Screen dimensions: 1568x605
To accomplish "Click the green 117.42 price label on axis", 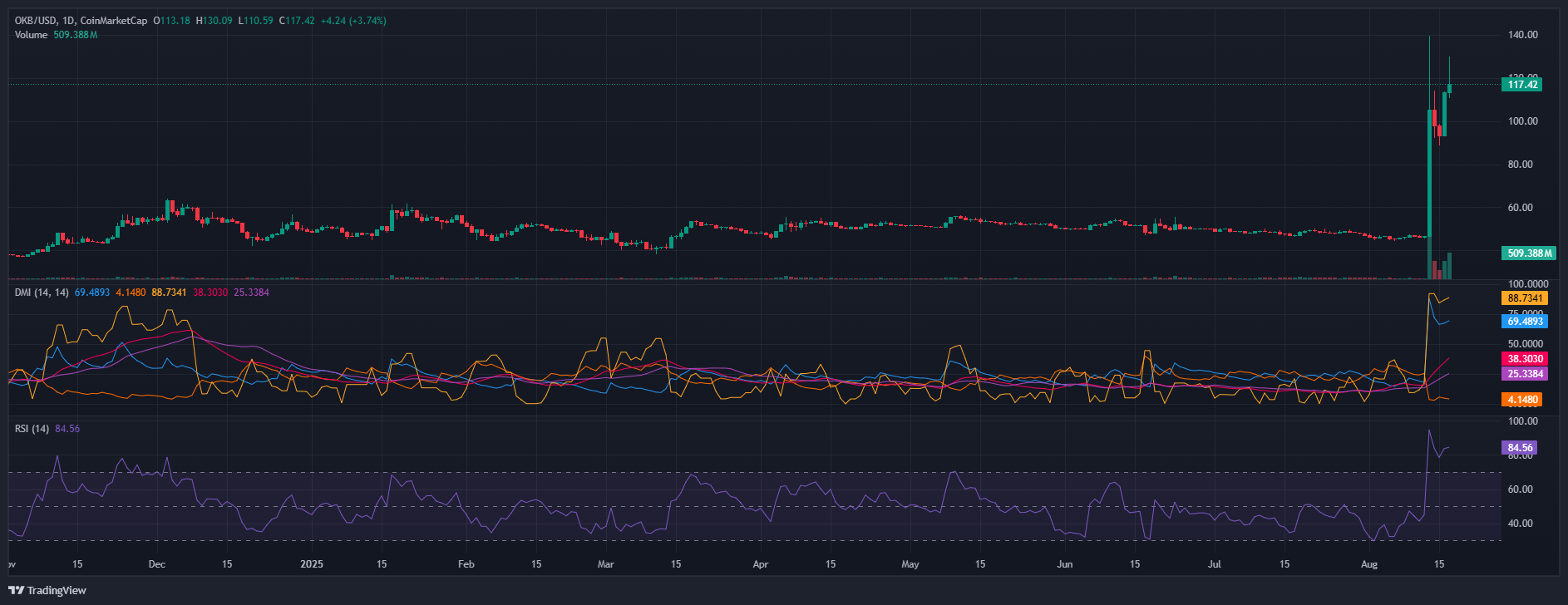I will click(x=1522, y=85).
